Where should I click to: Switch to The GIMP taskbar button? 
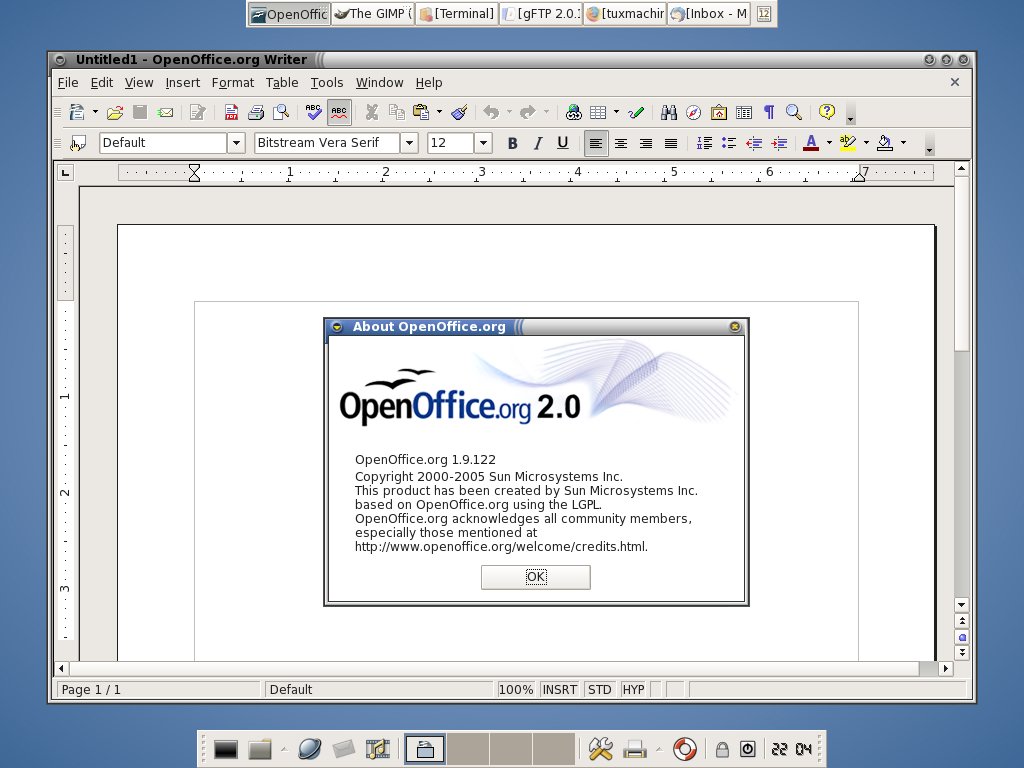373,14
